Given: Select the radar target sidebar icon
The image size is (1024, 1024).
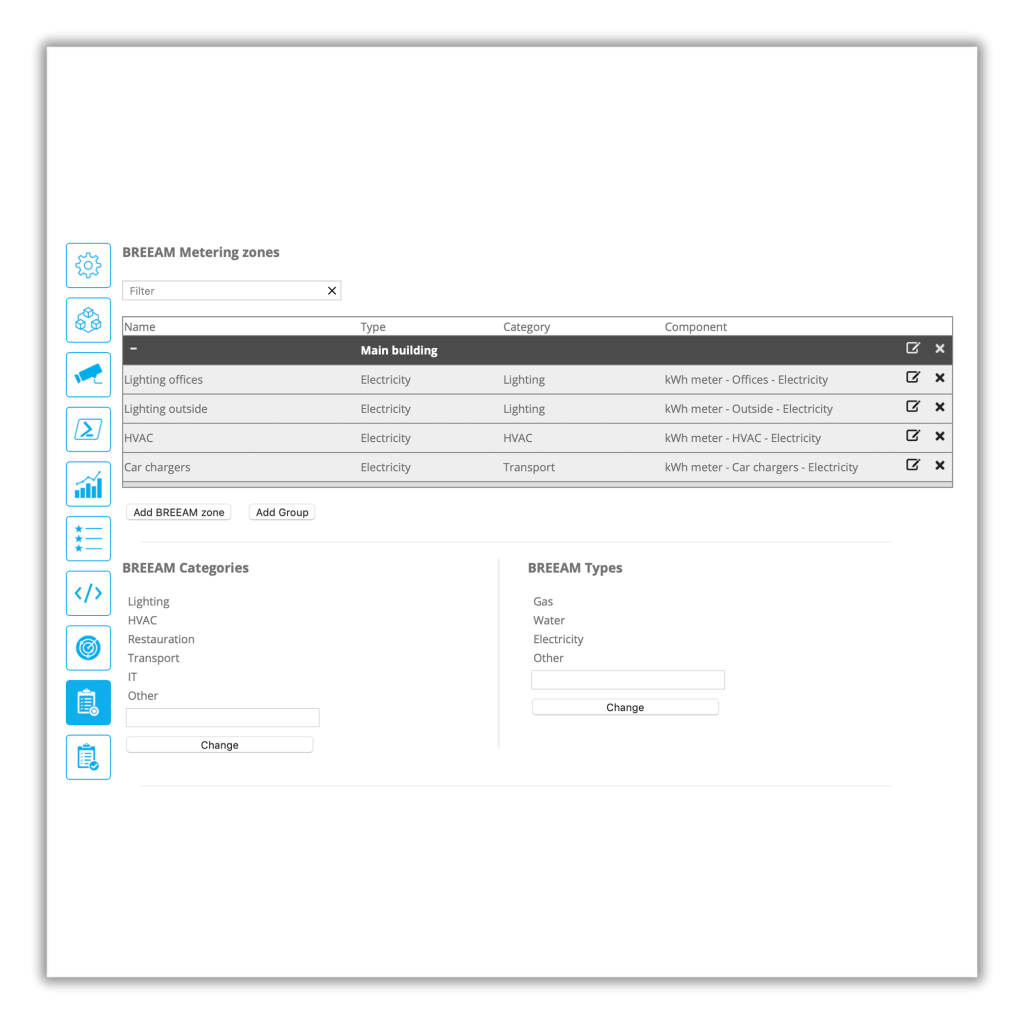Looking at the screenshot, I should tap(88, 648).
